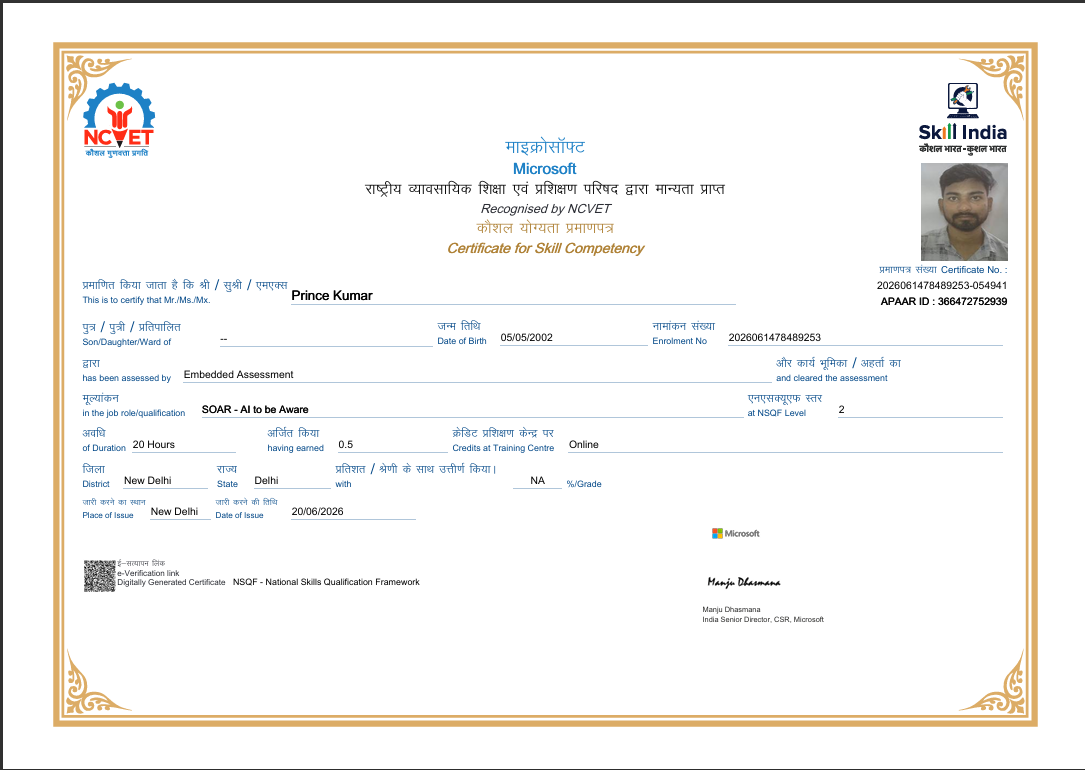Click the candidate photo thumbnail
This screenshot has width=1085, height=770.
[964, 212]
